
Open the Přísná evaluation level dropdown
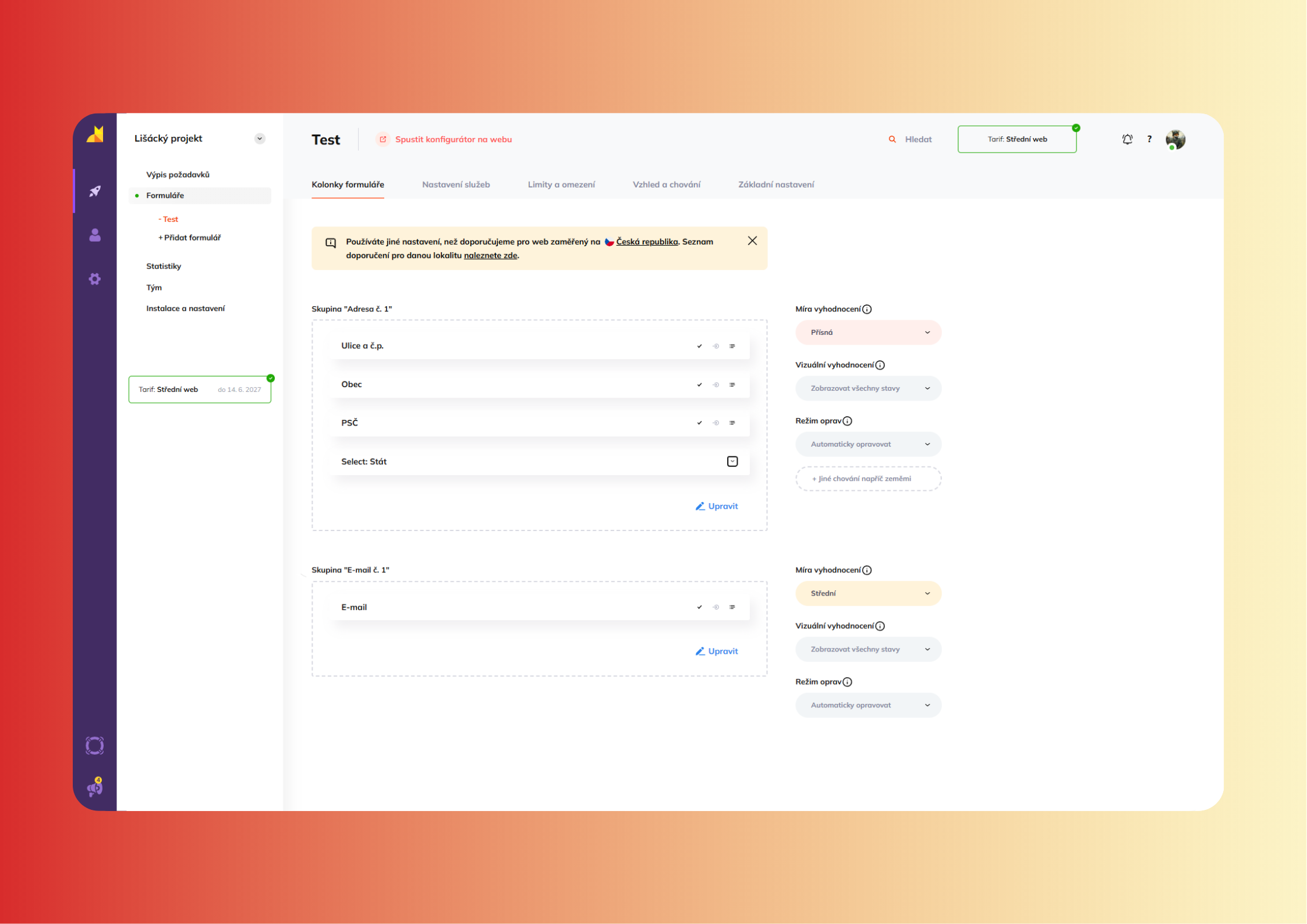tap(868, 332)
